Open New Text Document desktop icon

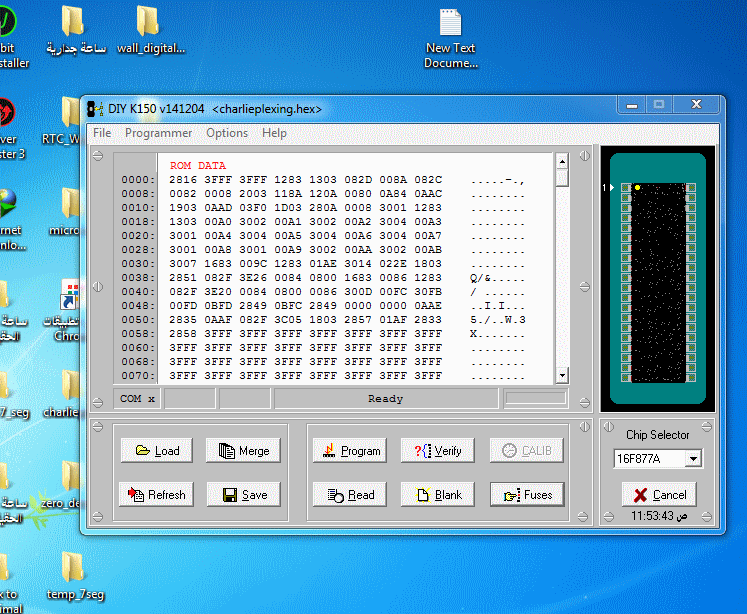pos(450,39)
